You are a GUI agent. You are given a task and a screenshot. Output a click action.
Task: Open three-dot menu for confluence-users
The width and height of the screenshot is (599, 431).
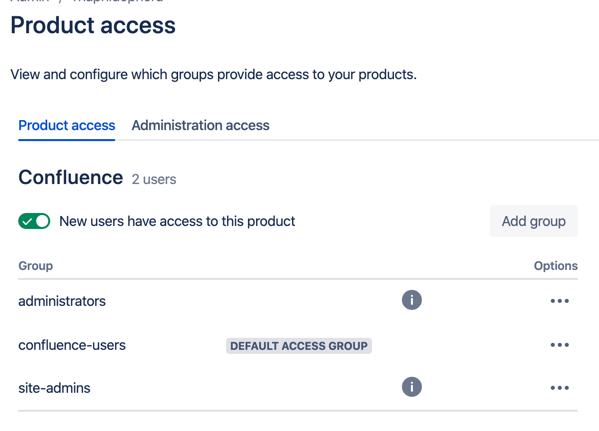(560, 345)
